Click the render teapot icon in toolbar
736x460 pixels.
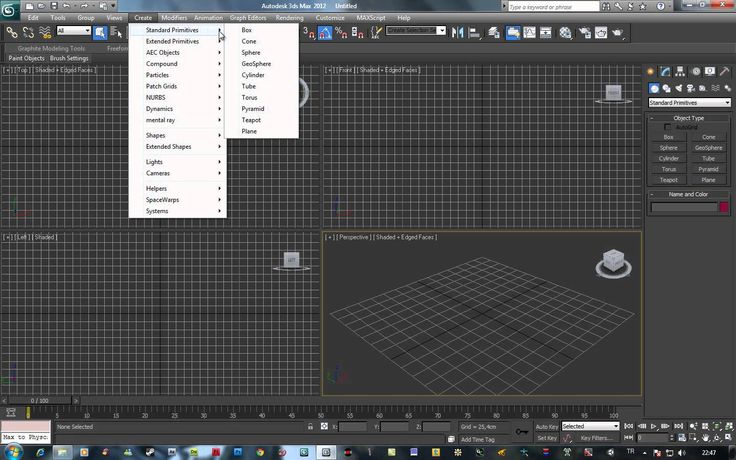(617, 32)
